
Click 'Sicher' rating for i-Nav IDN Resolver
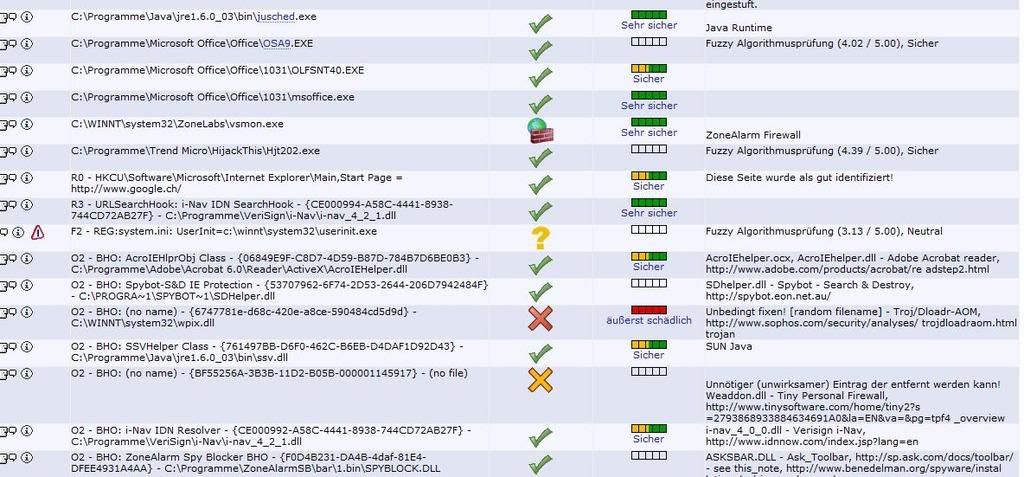(x=648, y=439)
